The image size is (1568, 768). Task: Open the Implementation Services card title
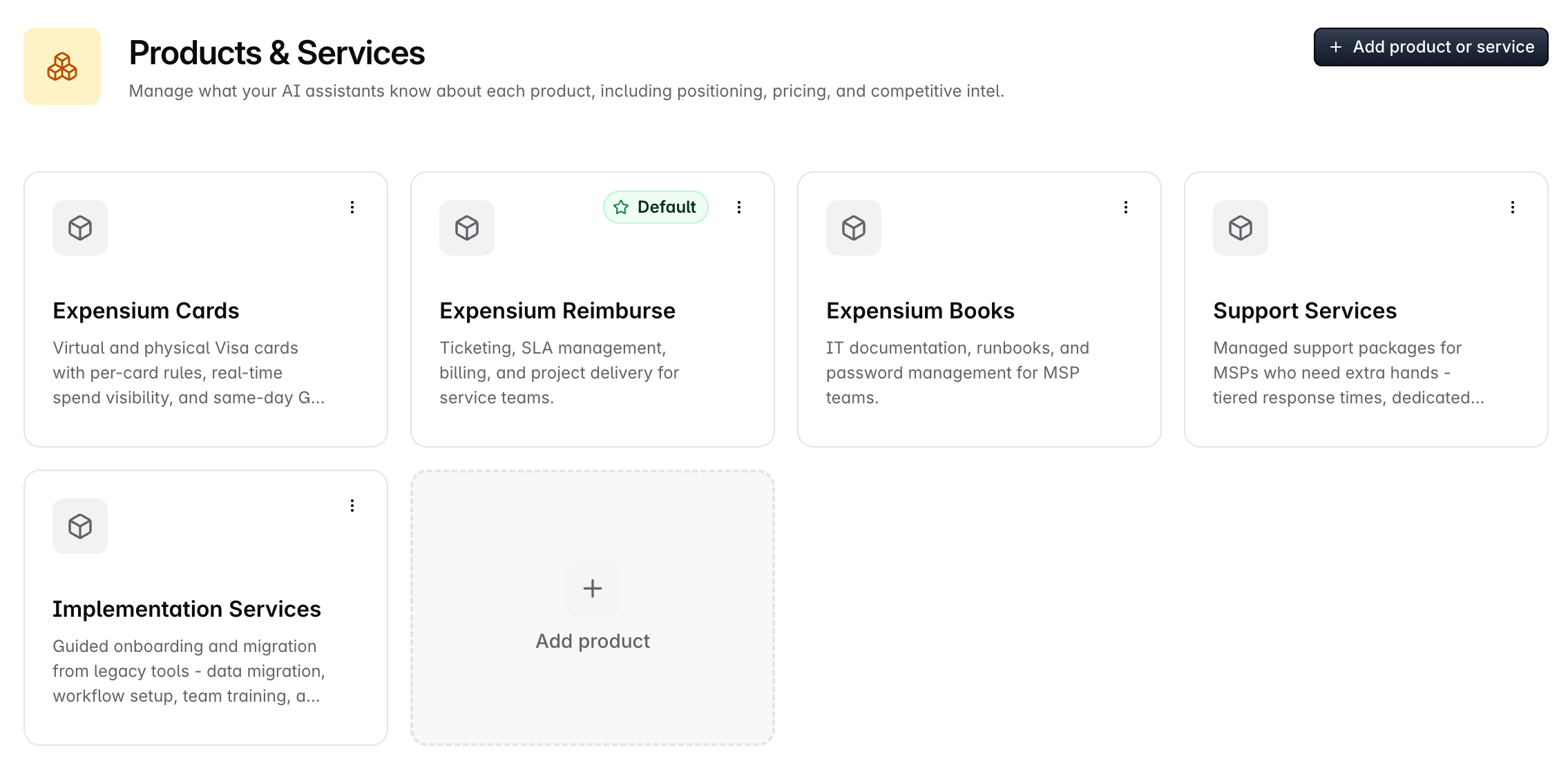[x=187, y=609]
